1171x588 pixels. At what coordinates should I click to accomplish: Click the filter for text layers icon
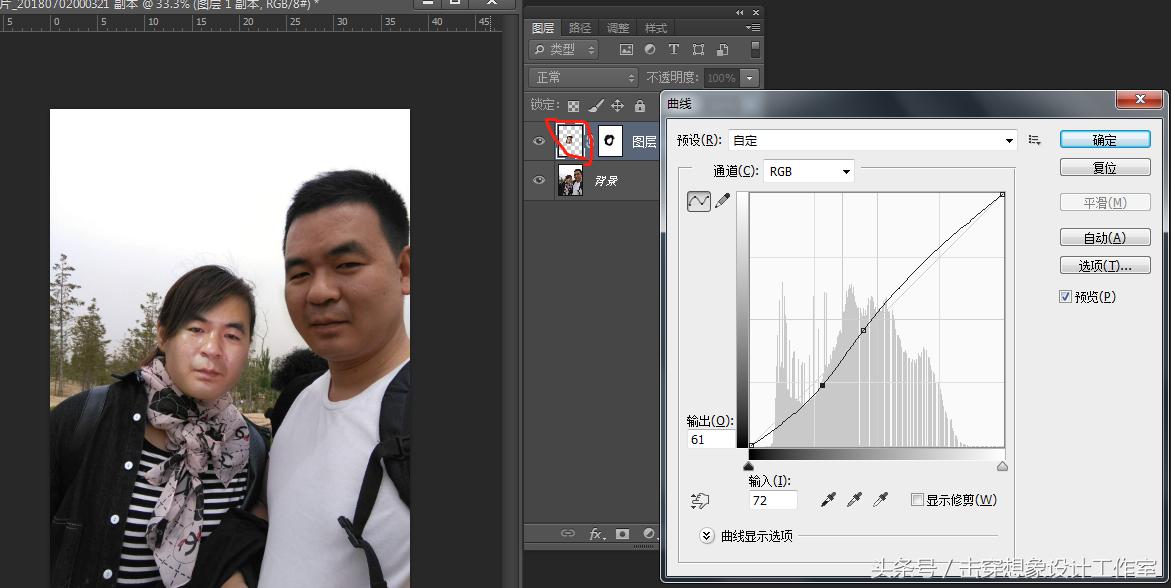[675, 48]
